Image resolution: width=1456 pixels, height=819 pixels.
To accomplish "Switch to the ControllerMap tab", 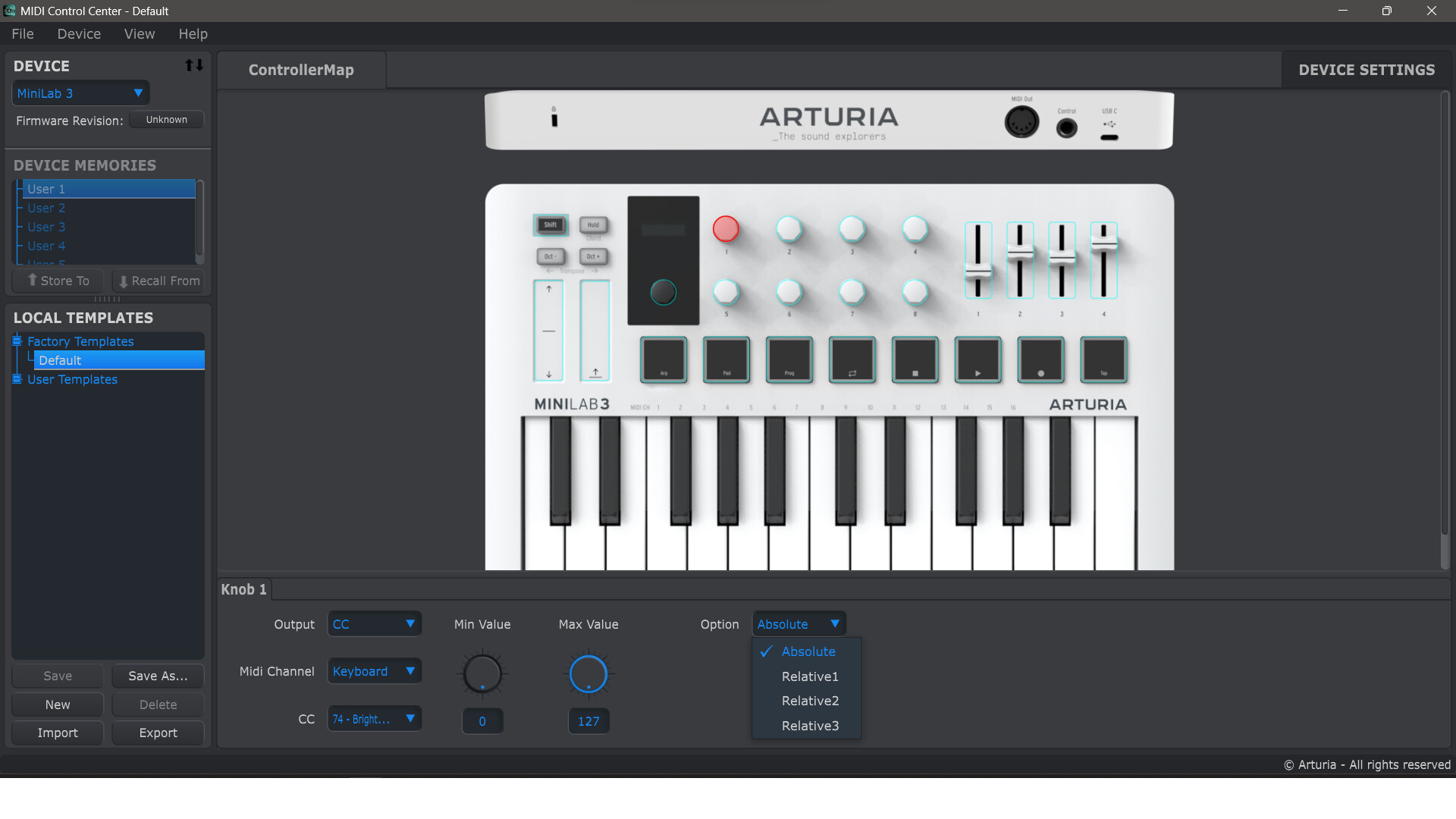I will point(301,70).
